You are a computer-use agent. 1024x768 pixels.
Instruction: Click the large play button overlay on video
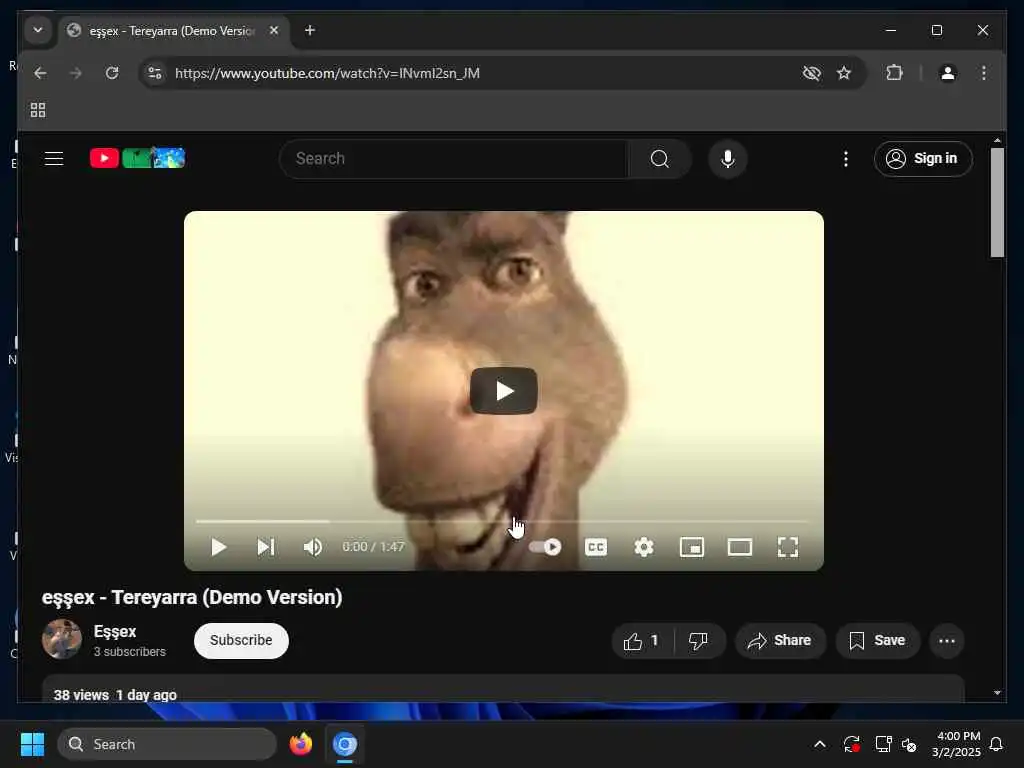coord(504,391)
